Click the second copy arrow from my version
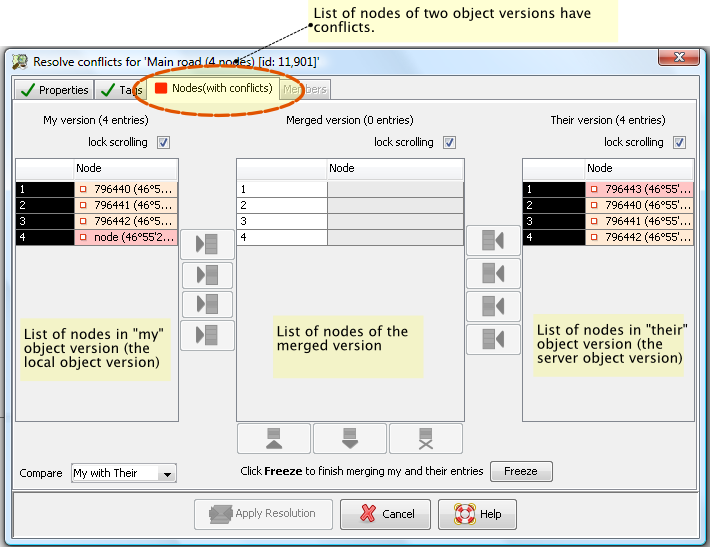 click(207, 275)
